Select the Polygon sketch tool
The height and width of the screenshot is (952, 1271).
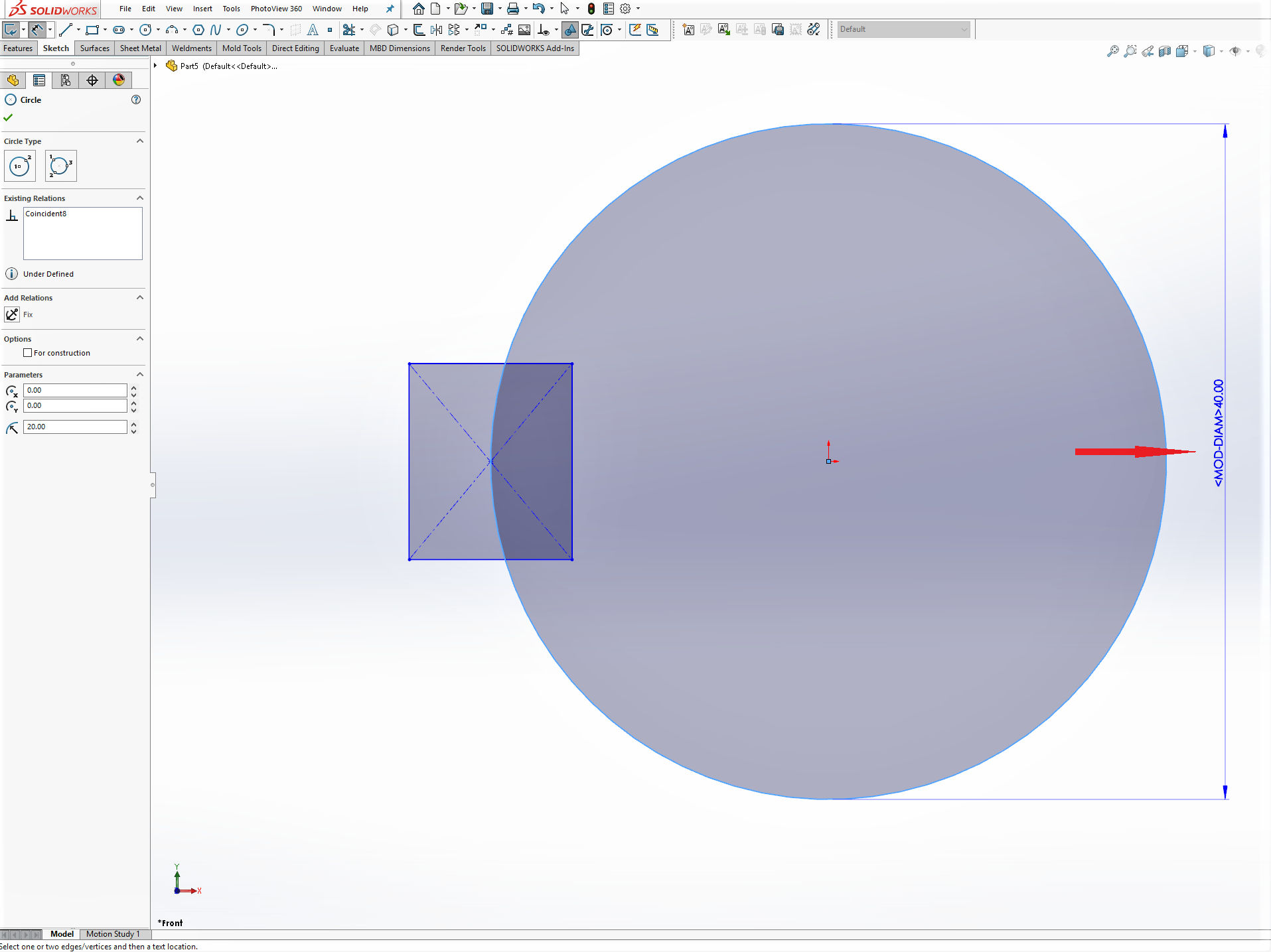(198, 30)
